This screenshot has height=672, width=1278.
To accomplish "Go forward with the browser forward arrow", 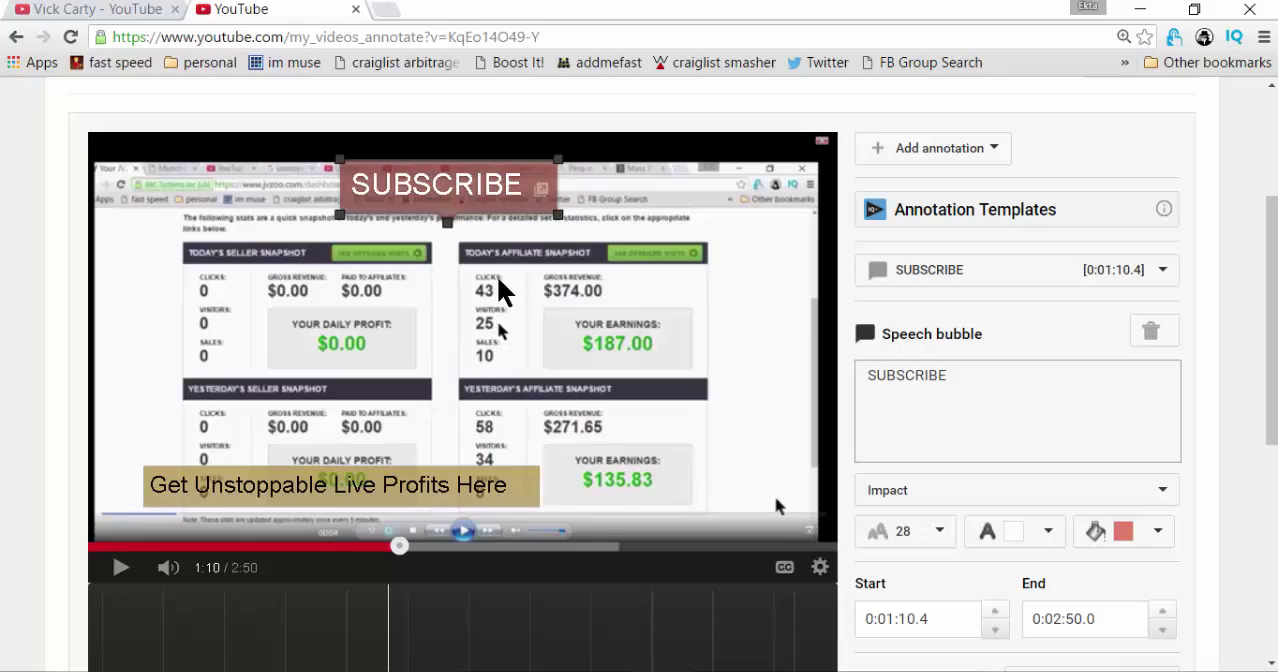I will tap(43, 37).
